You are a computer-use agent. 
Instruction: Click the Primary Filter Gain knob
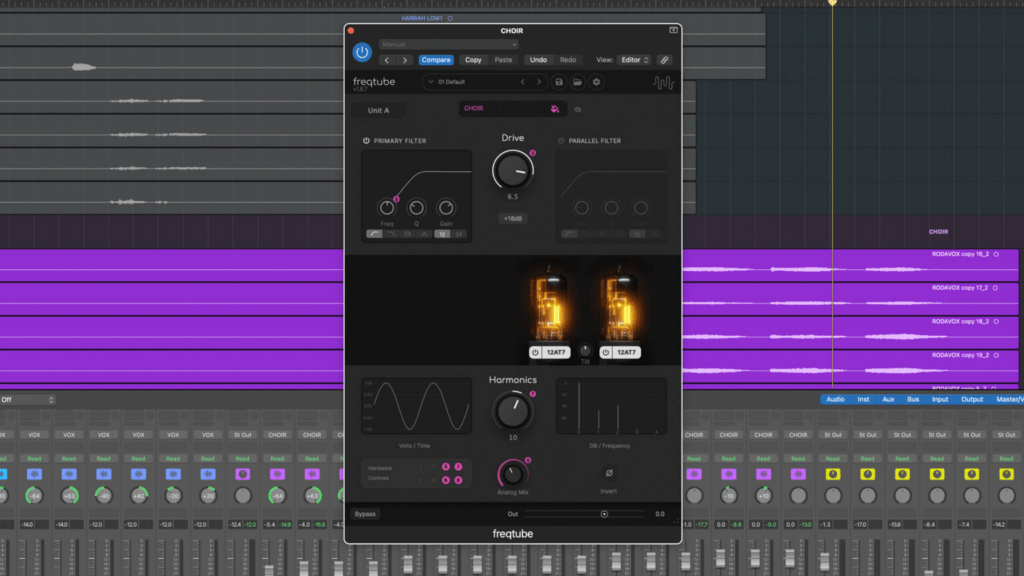[446, 208]
